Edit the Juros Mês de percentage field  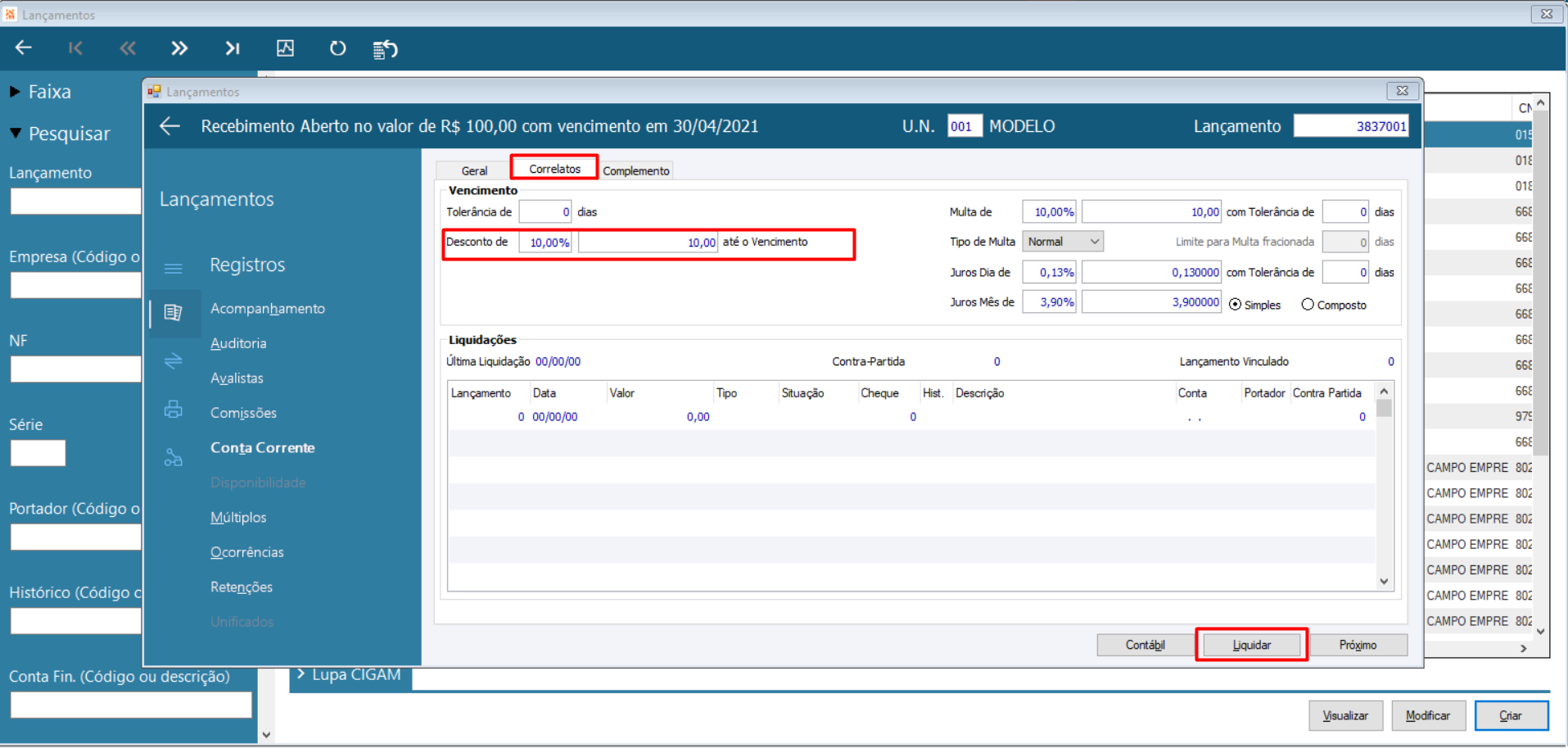click(x=1049, y=301)
